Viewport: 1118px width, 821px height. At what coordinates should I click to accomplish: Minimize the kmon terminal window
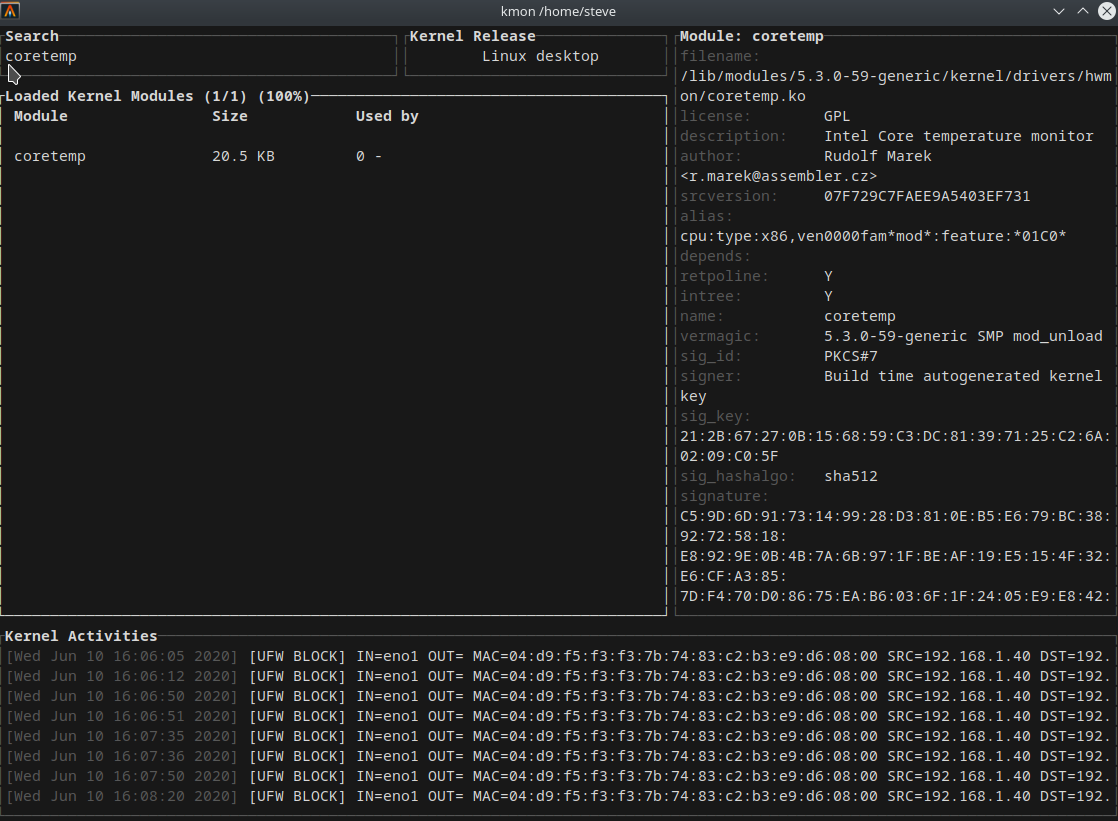coord(1059,11)
